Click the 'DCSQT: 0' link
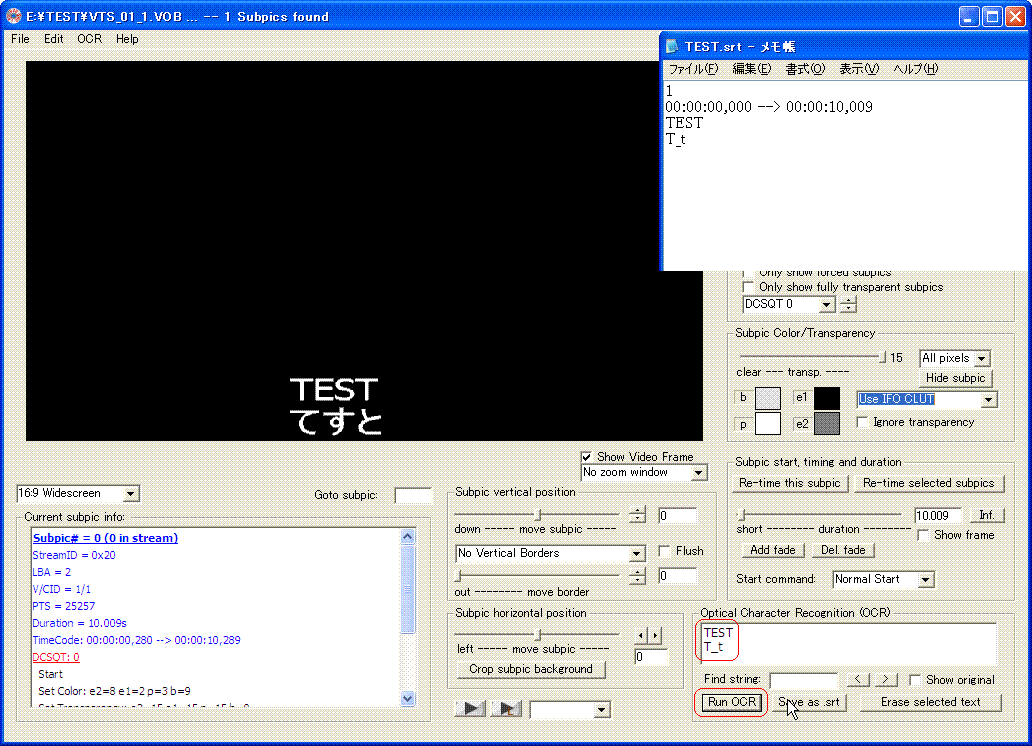The width and height of the screenshot is (1032, 746). (x=56, y=657)
